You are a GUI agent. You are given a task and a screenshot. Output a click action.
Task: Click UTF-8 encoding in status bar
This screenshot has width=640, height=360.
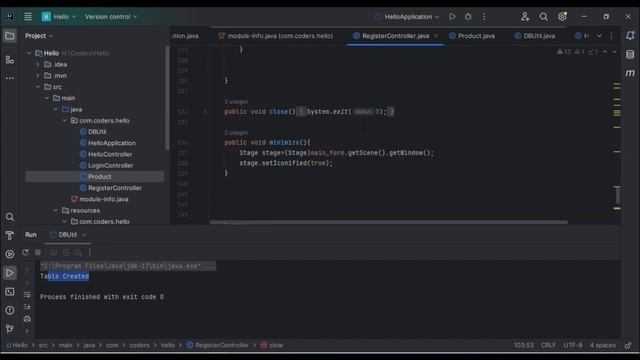pos(573,345)
